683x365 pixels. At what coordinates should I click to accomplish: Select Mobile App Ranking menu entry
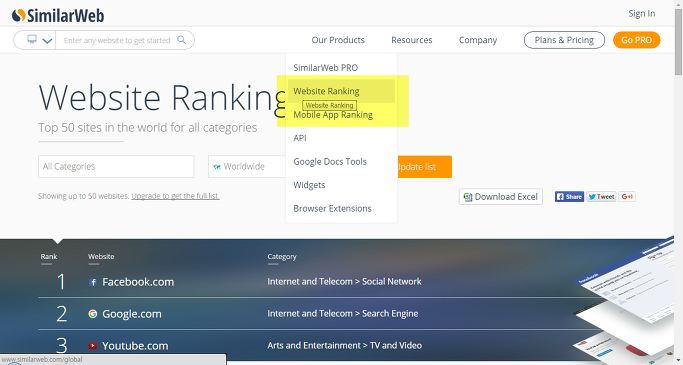(333, 115)
